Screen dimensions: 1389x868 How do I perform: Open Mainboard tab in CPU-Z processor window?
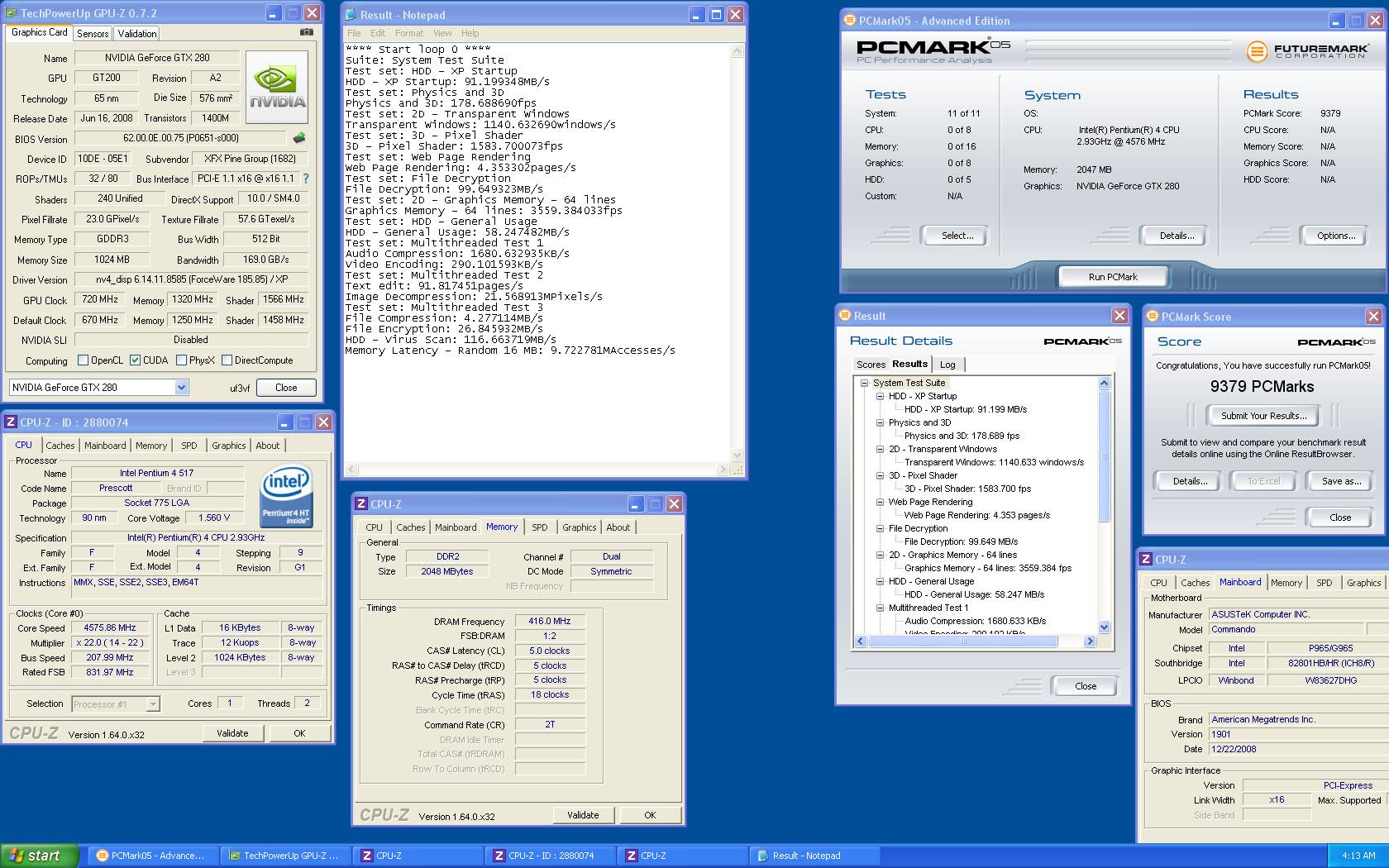point(105,446)
